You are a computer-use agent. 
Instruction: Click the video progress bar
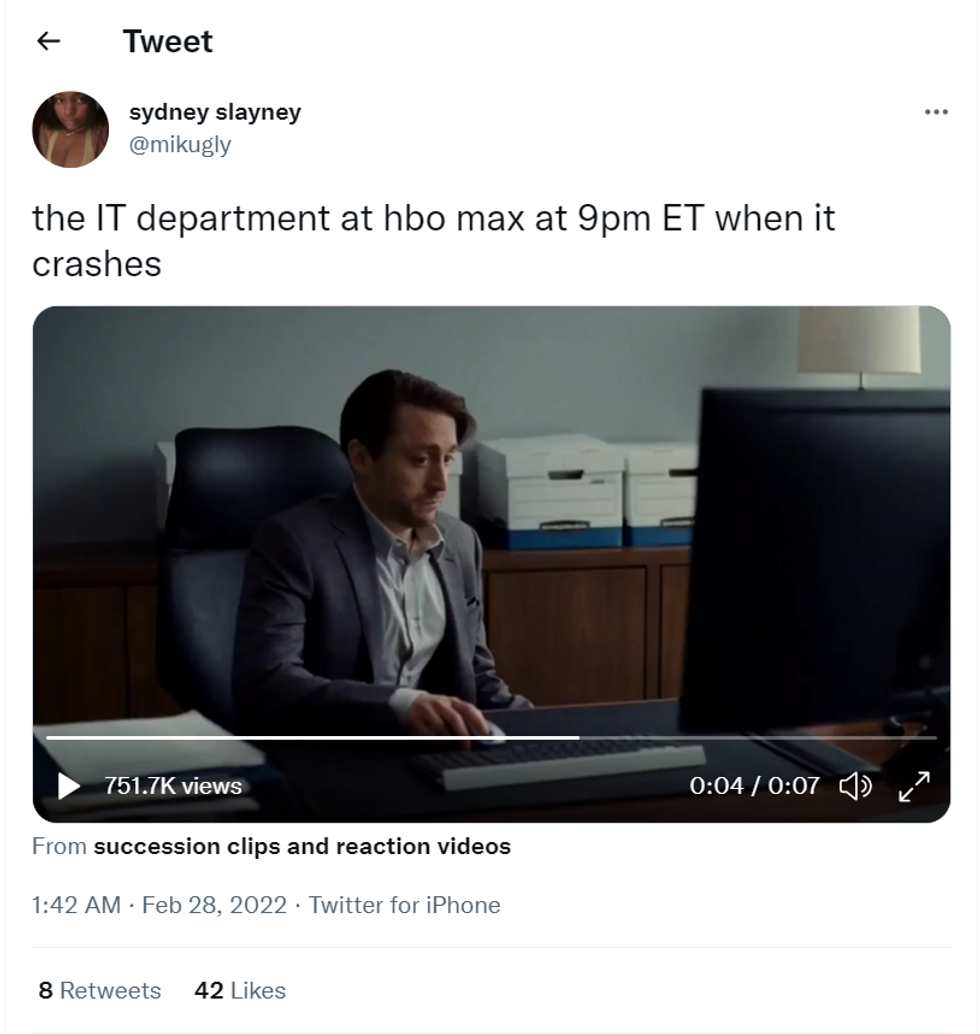coord(491,738)
